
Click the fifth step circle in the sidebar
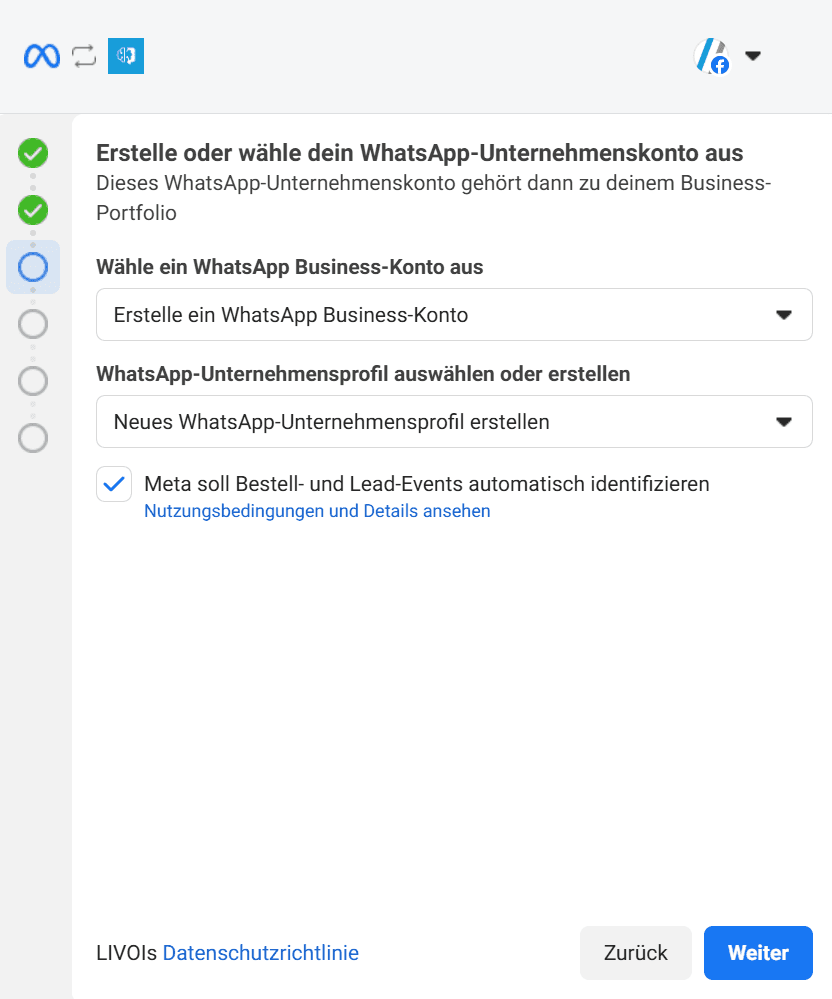pos(32,381)
